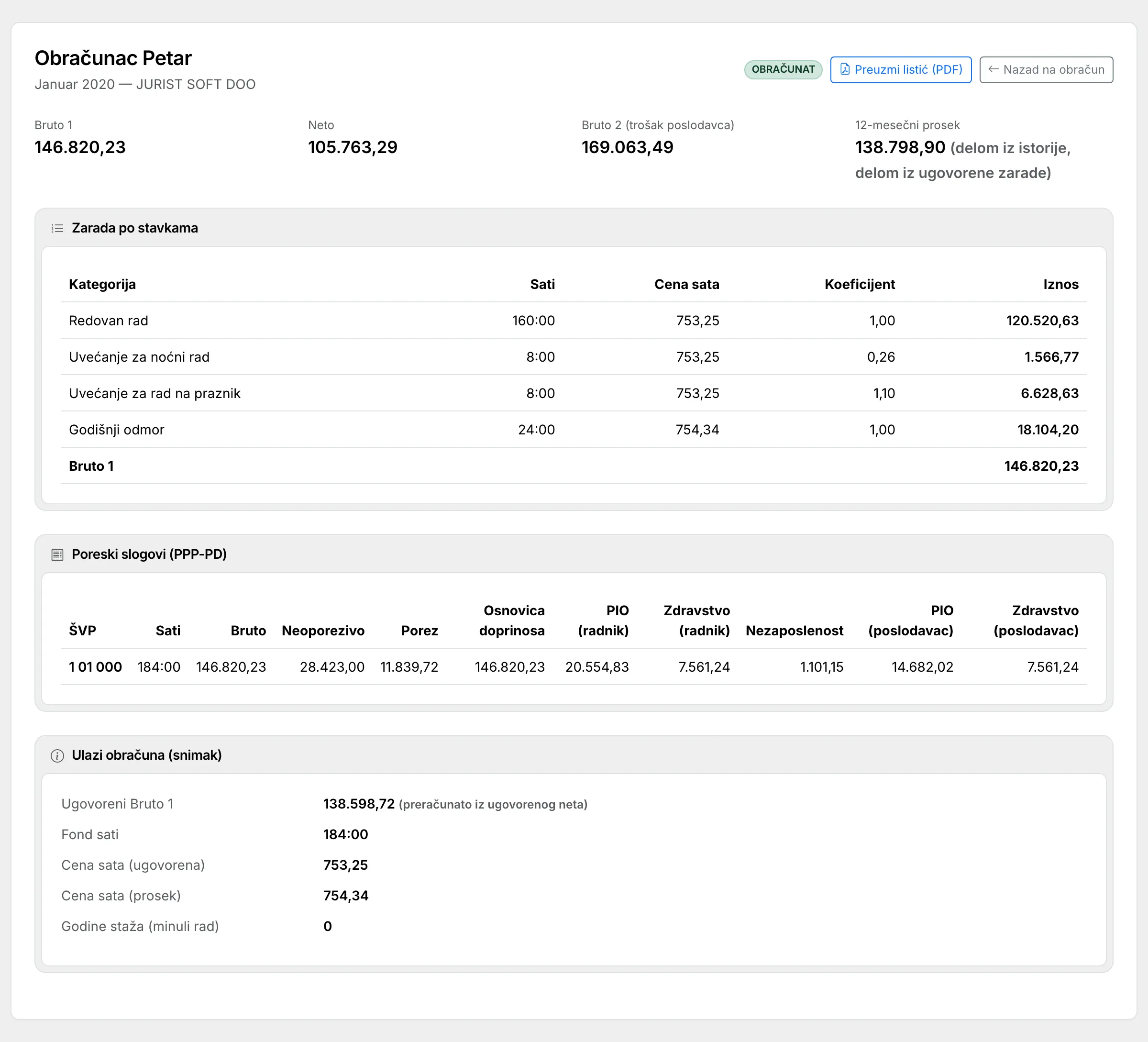Click Cena sata (prosek) value 754,34
1148x1042 pixels.
coord(346,896)
